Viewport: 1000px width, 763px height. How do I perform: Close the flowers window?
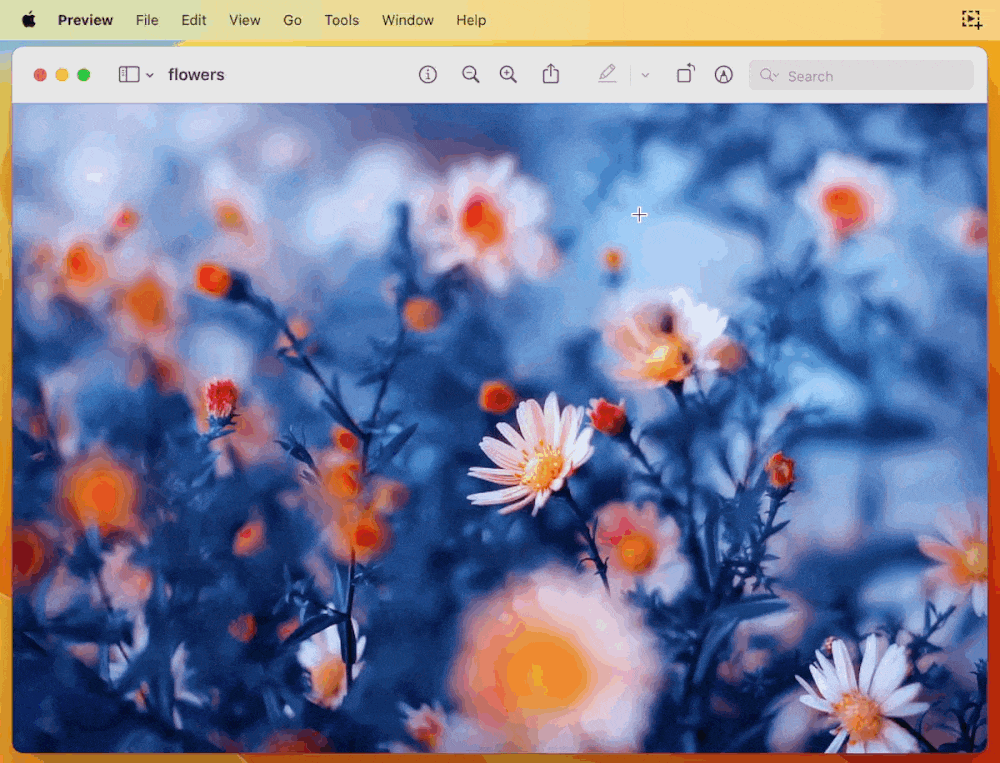[40, 75]
